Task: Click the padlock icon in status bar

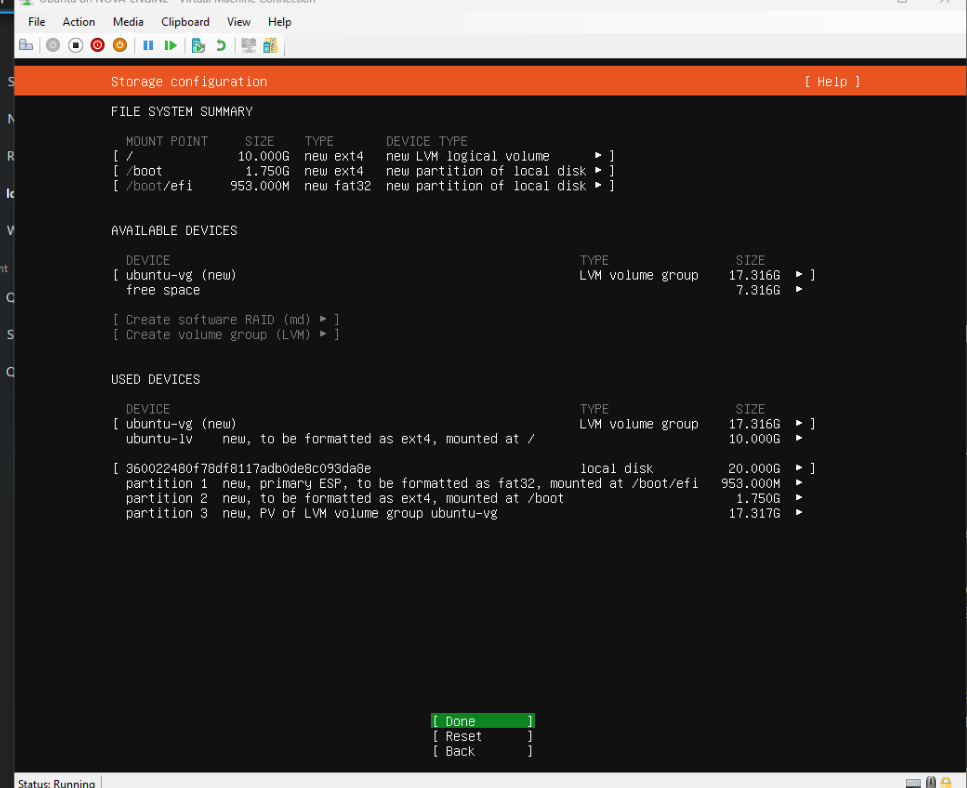Action: [931, 782]
